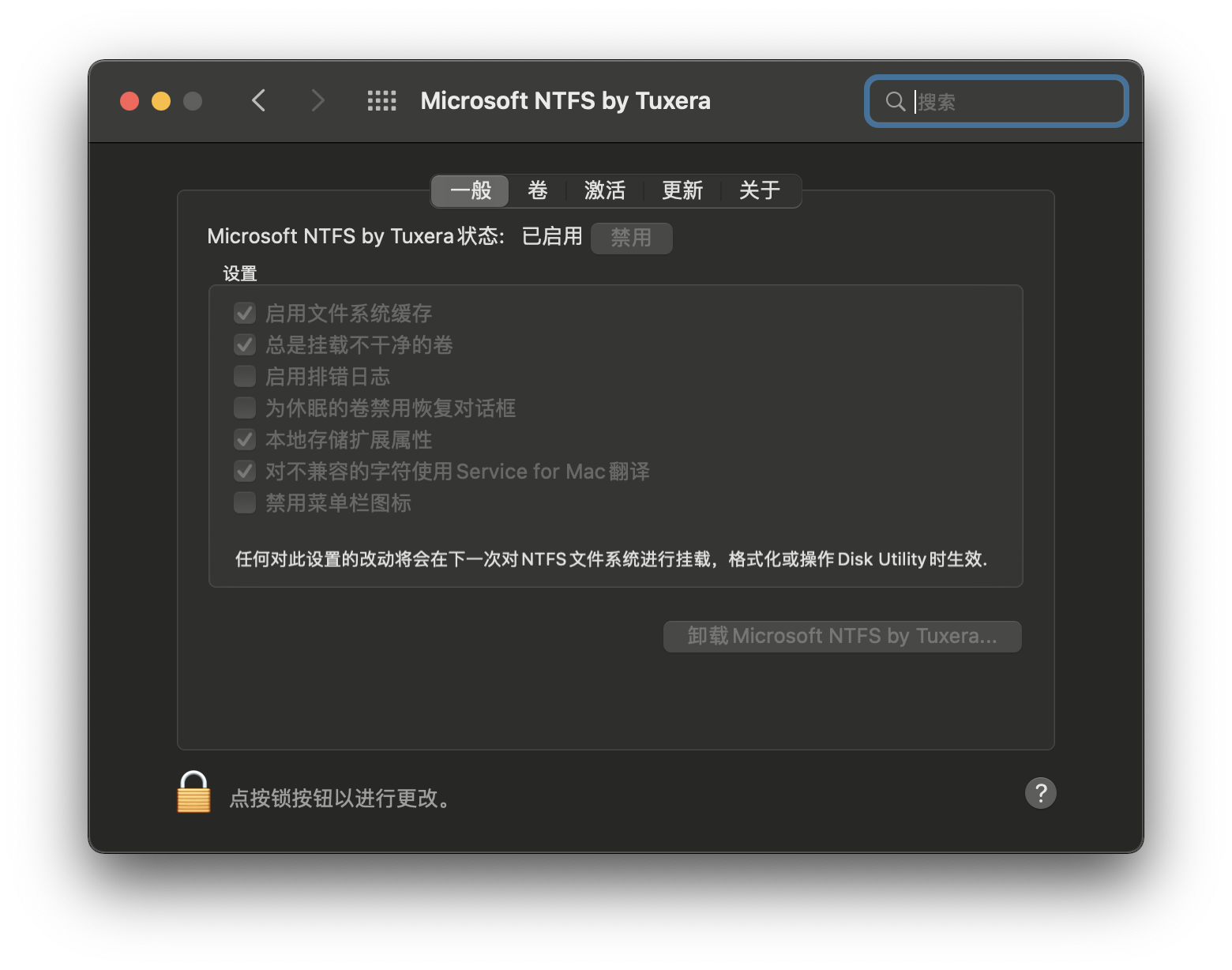Open the 关于 tab
1232x970 pixels.
point(760,190)
